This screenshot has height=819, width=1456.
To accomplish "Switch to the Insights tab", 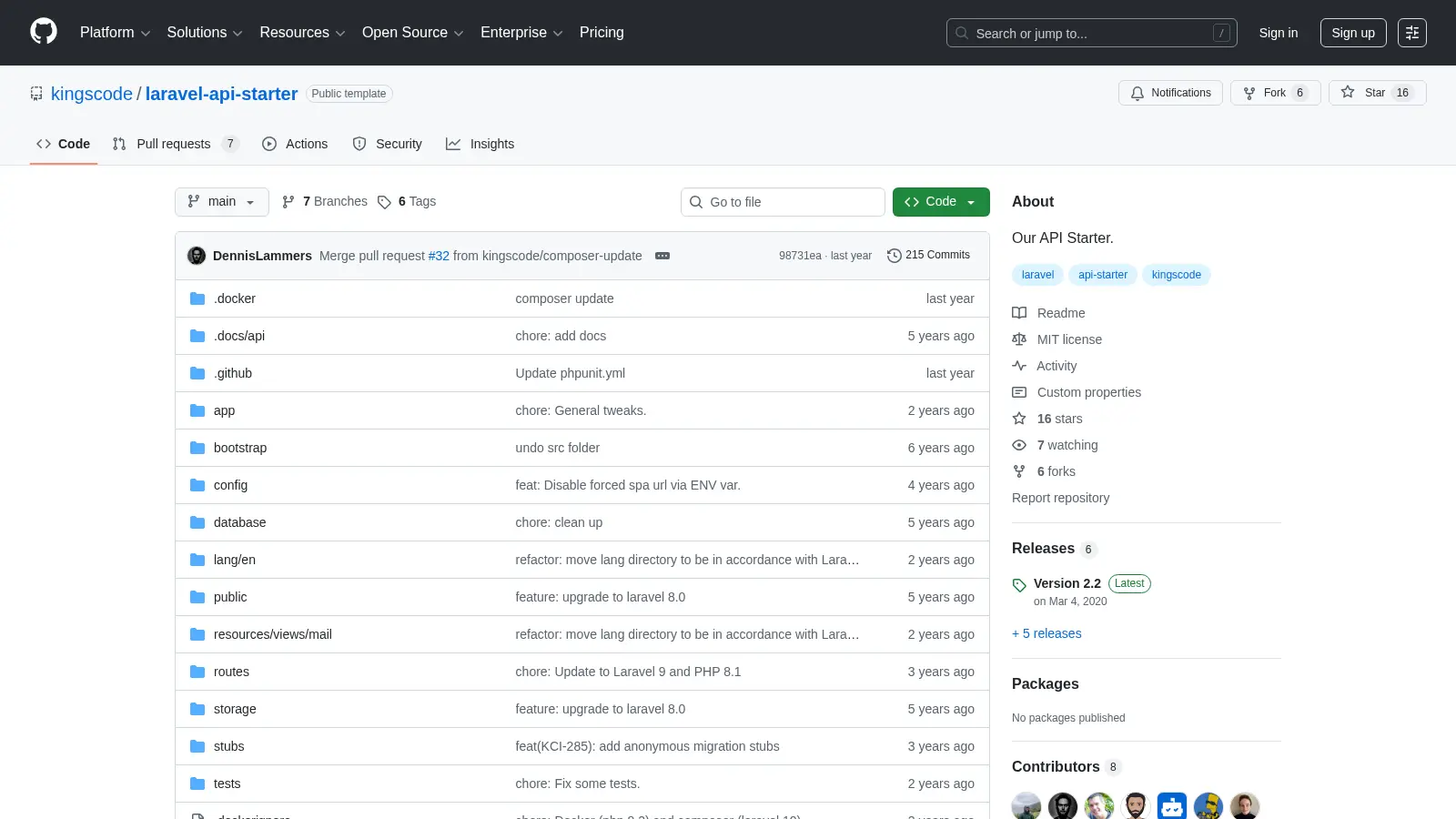I will tap(480, 144).
